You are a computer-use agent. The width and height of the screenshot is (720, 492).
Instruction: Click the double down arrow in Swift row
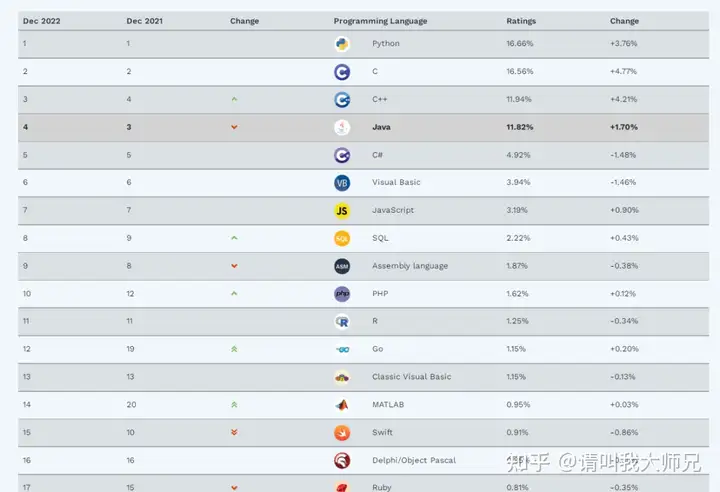point(234,432)
